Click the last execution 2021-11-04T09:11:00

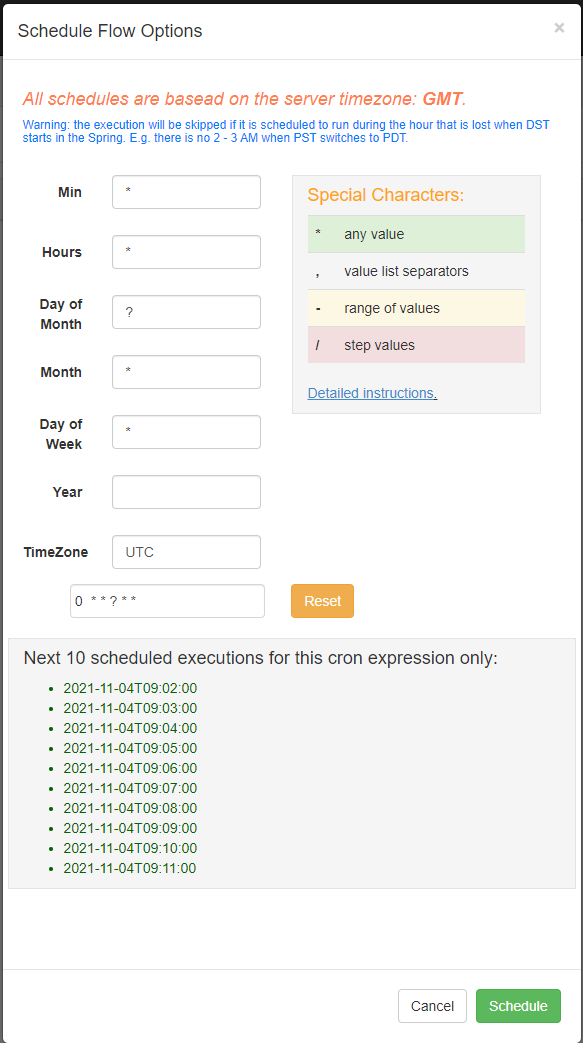130,868
